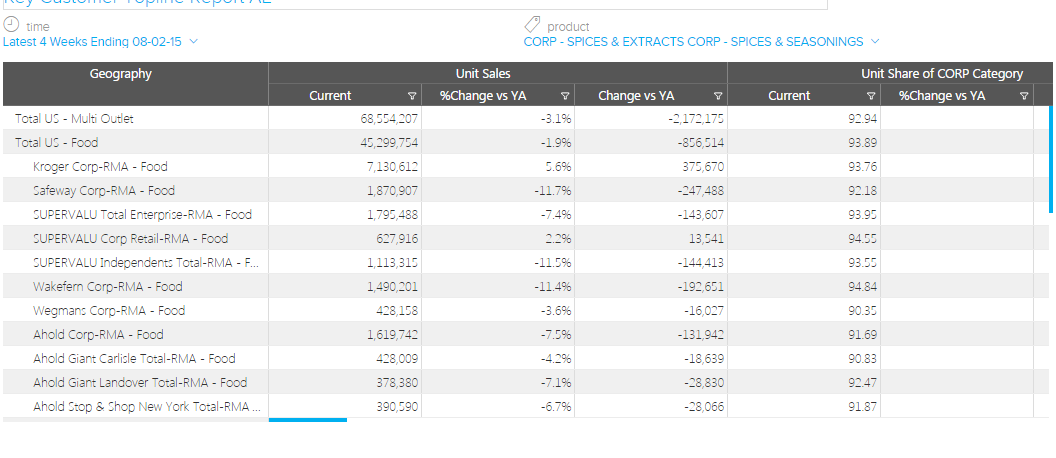1056x458 pixels.
Task: Expand the CORP Spices product selector dropdown
Action: coord(875,42)
